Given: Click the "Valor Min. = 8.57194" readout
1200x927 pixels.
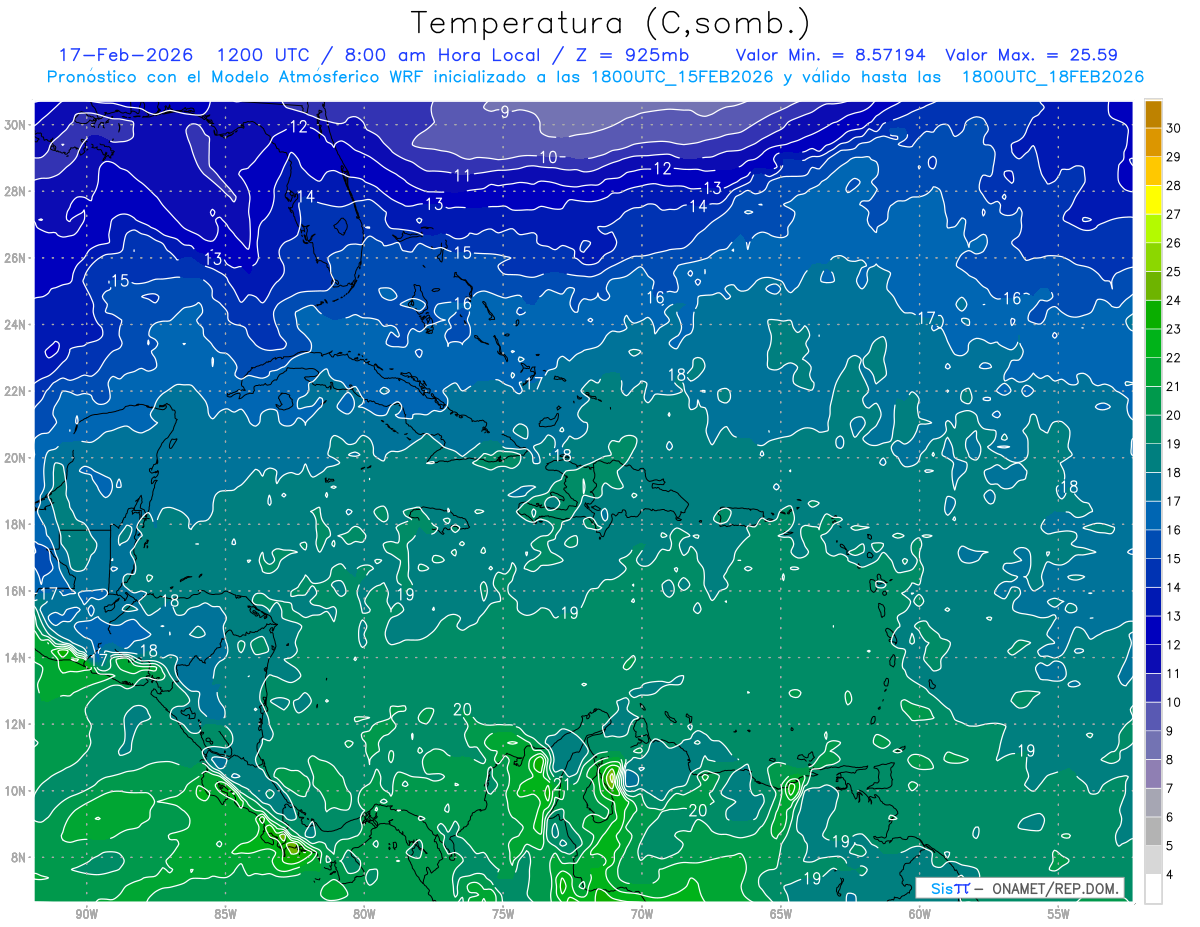Looking at the screenshot, I should 830,55.
